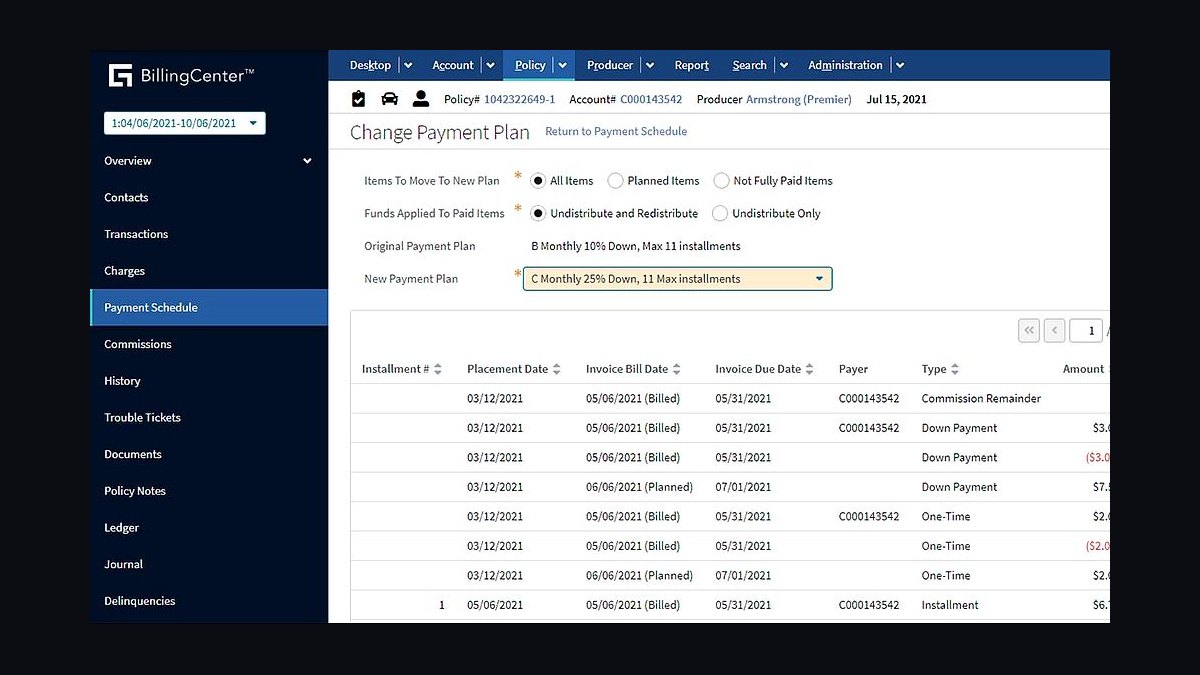The image size is (1200, 675).
Task: Open Charges in the sidebar
Action: coord(208,271)
